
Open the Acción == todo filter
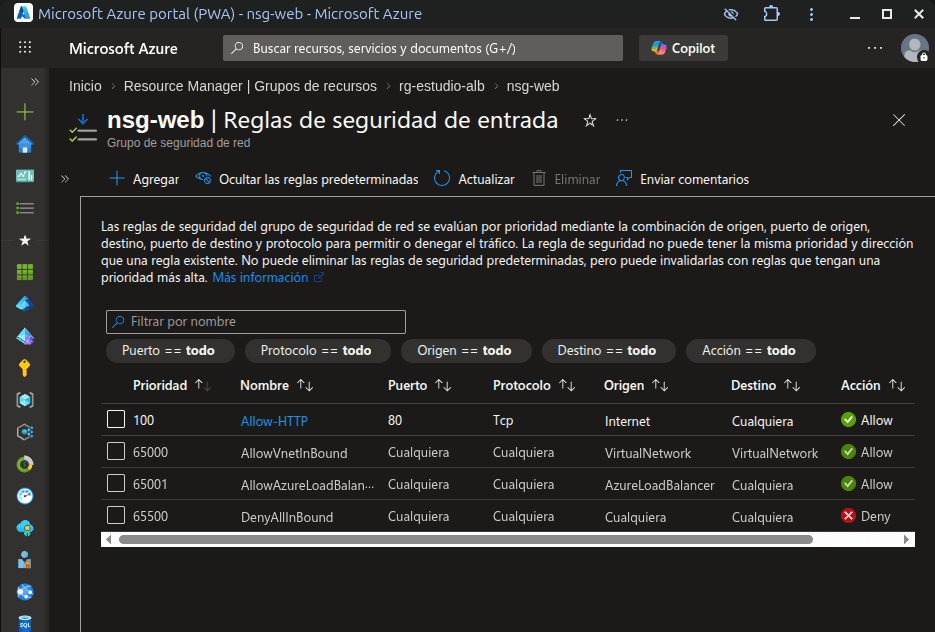click(x=749, y=351)
